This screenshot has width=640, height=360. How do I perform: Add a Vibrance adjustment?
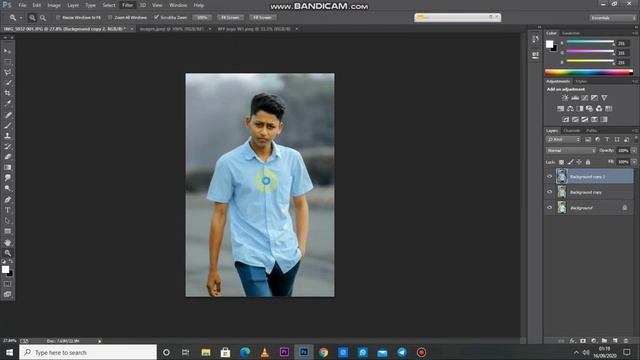(x=604, y=98)
